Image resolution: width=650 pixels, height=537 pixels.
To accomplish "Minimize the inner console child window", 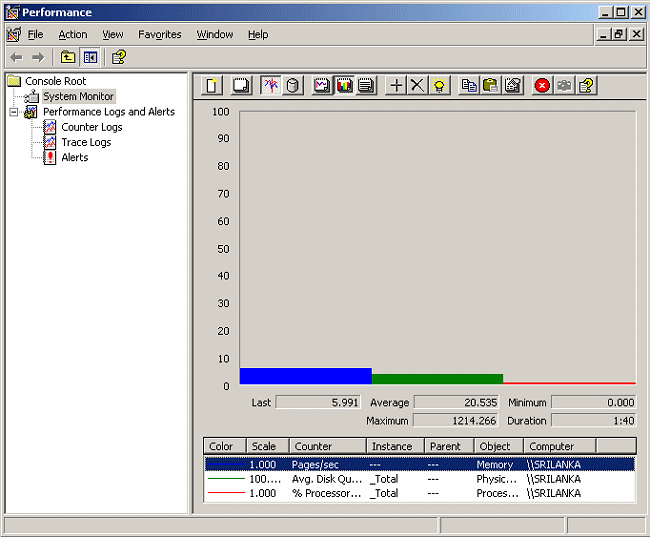I will (x=604, y=34).
